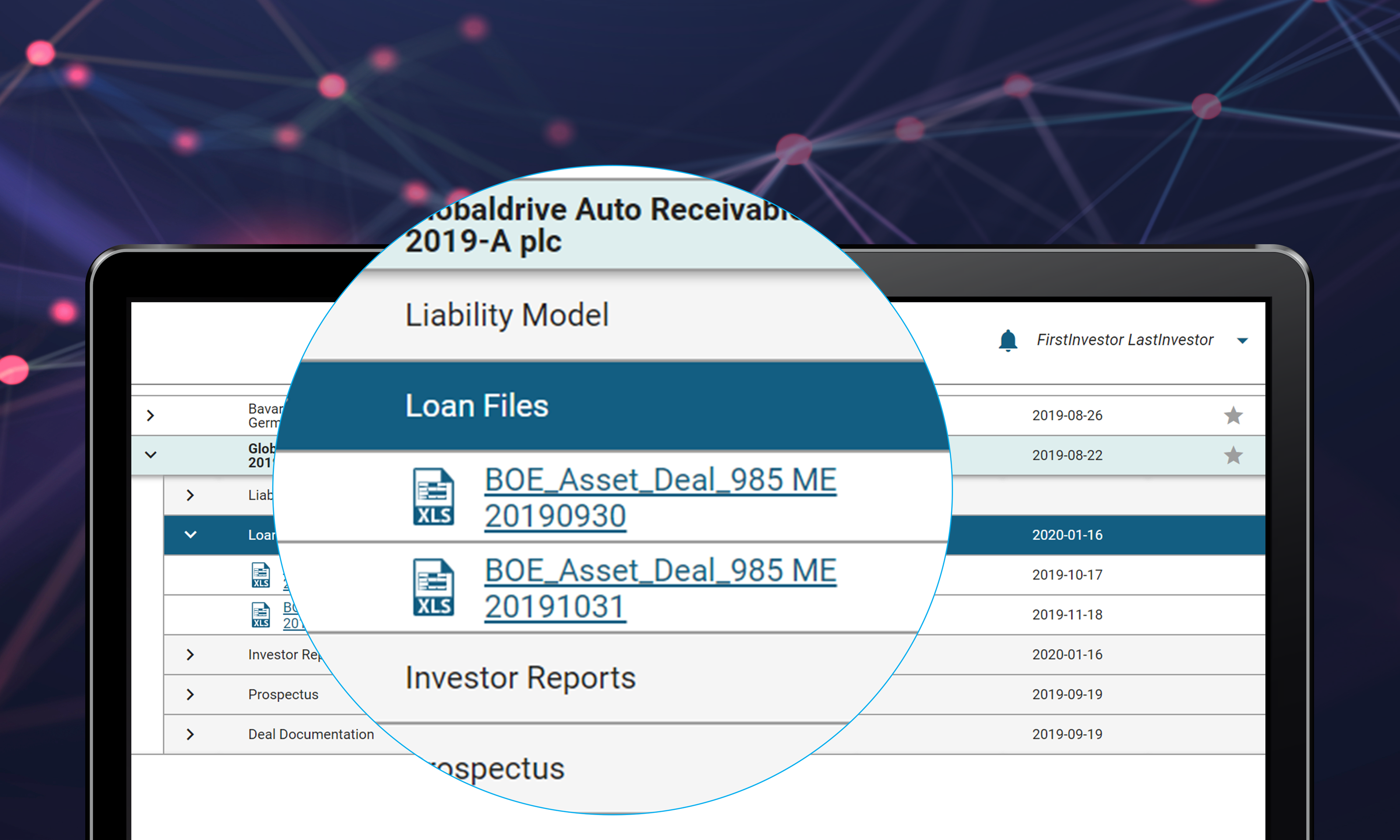The image size is (1400, 840).
Task: Star the deal dated 2019-08-26
Action: (1233, 416)
